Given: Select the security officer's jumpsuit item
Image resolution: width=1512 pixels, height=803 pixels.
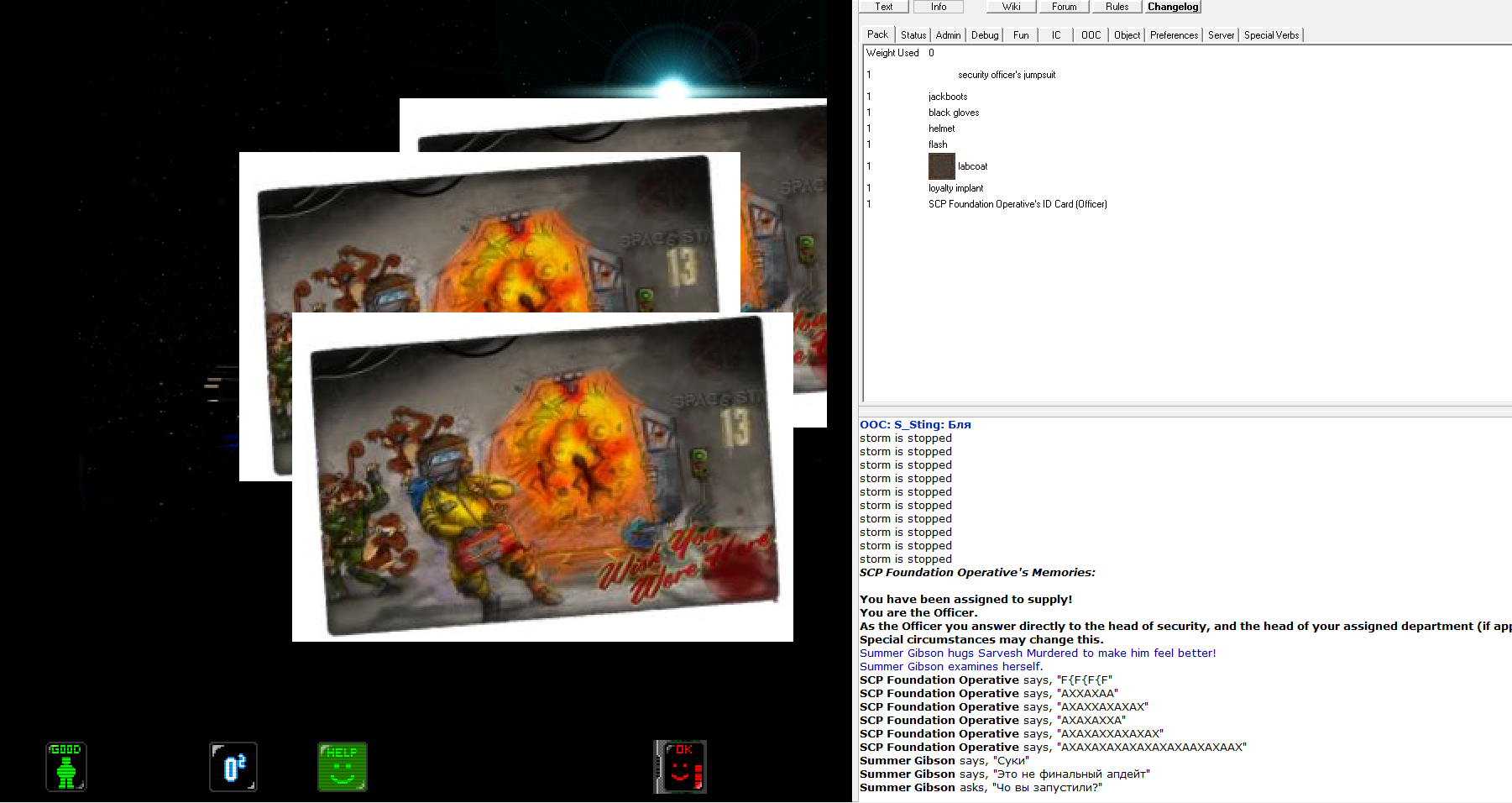Looking at the screenshot, I should click(x=1007, y=75).
